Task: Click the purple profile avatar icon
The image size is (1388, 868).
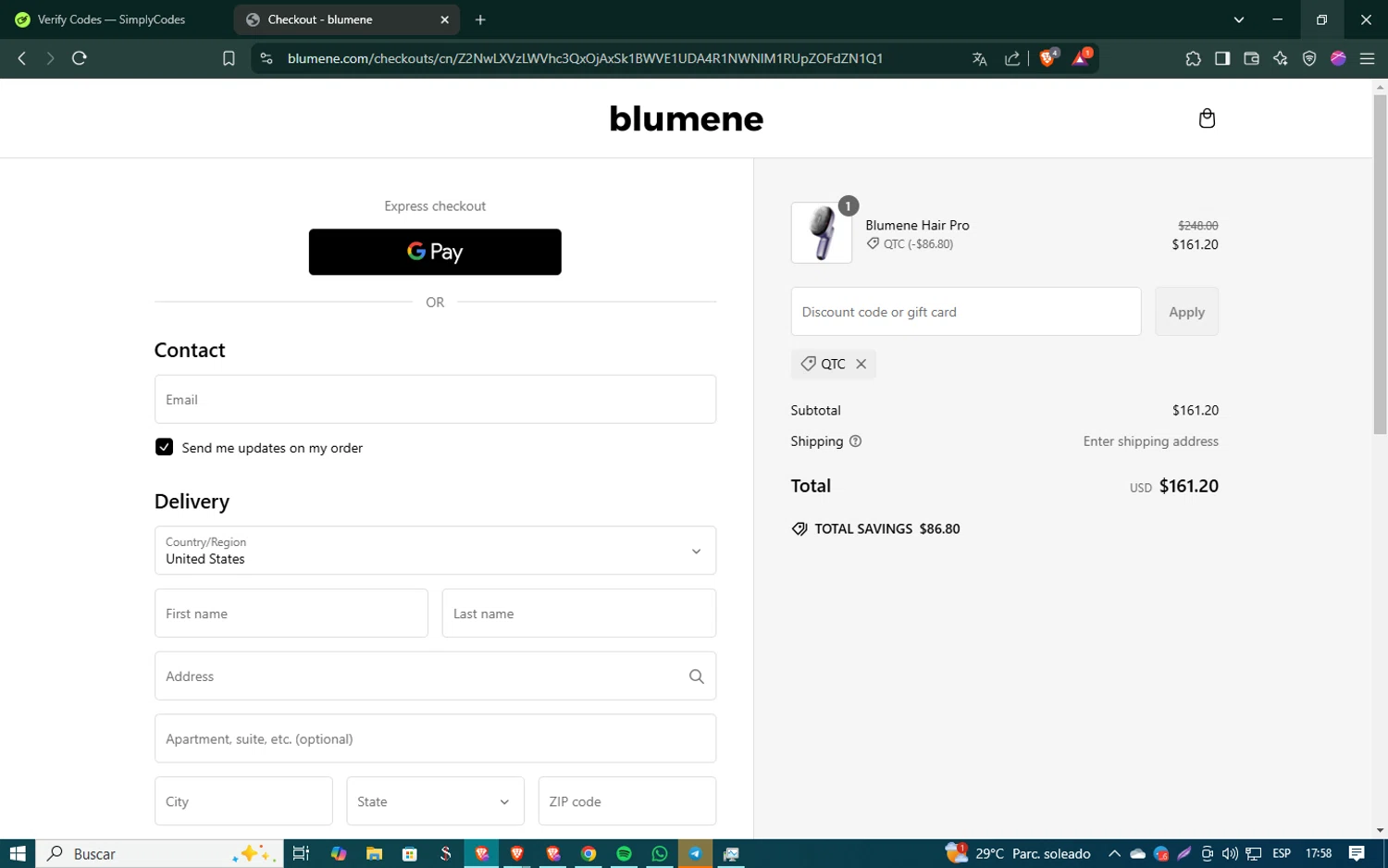Action: [1338, 58]
